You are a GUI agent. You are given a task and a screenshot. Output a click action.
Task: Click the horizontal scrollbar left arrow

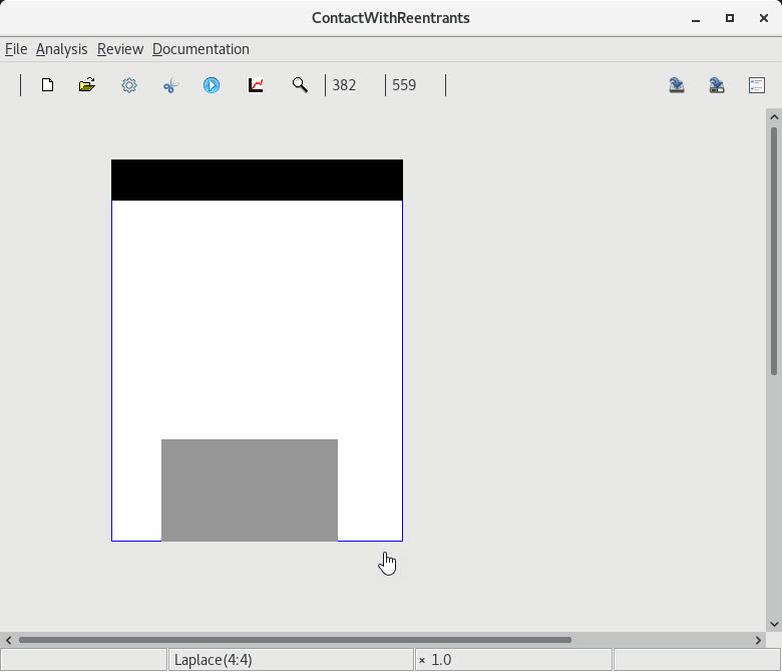tap(9, 640)
